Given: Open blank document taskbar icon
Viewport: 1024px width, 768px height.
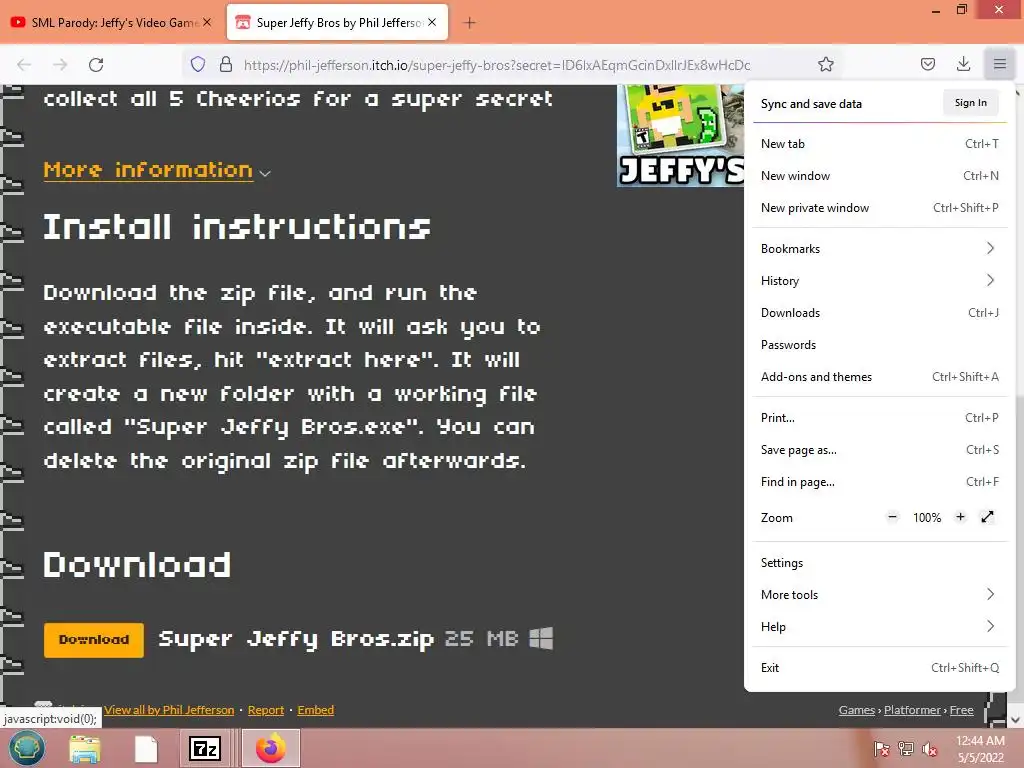Looking at the screenshot, I should pos(146,748).
